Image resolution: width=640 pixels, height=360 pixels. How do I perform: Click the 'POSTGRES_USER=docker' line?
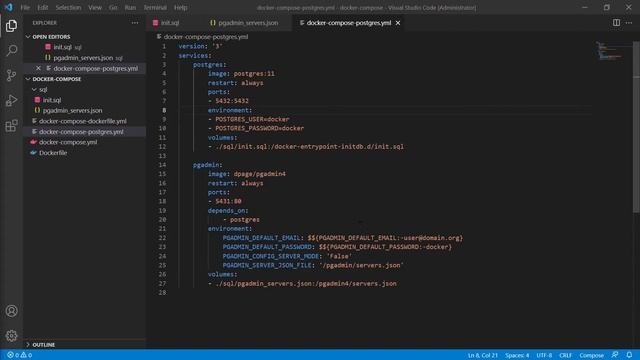[x=252, y=119]
